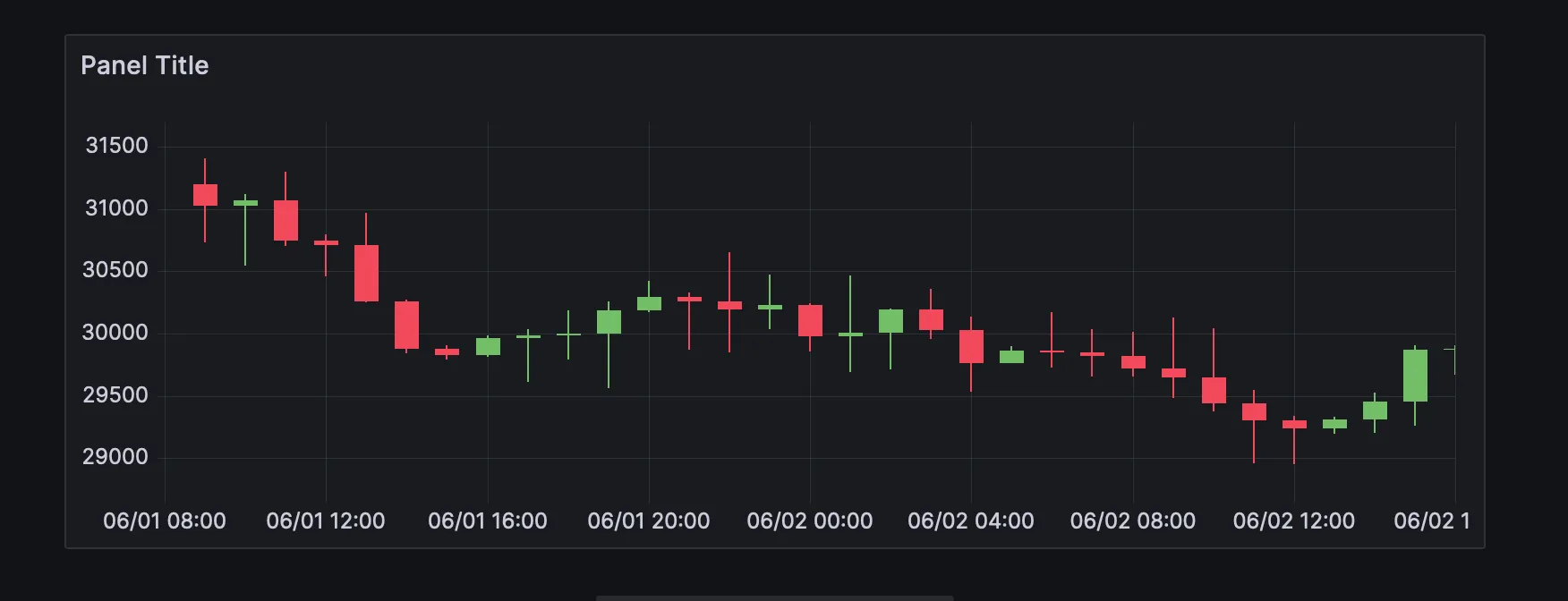
Task: Select the 06/02 04:00 axis label
Action: [971, 521]
